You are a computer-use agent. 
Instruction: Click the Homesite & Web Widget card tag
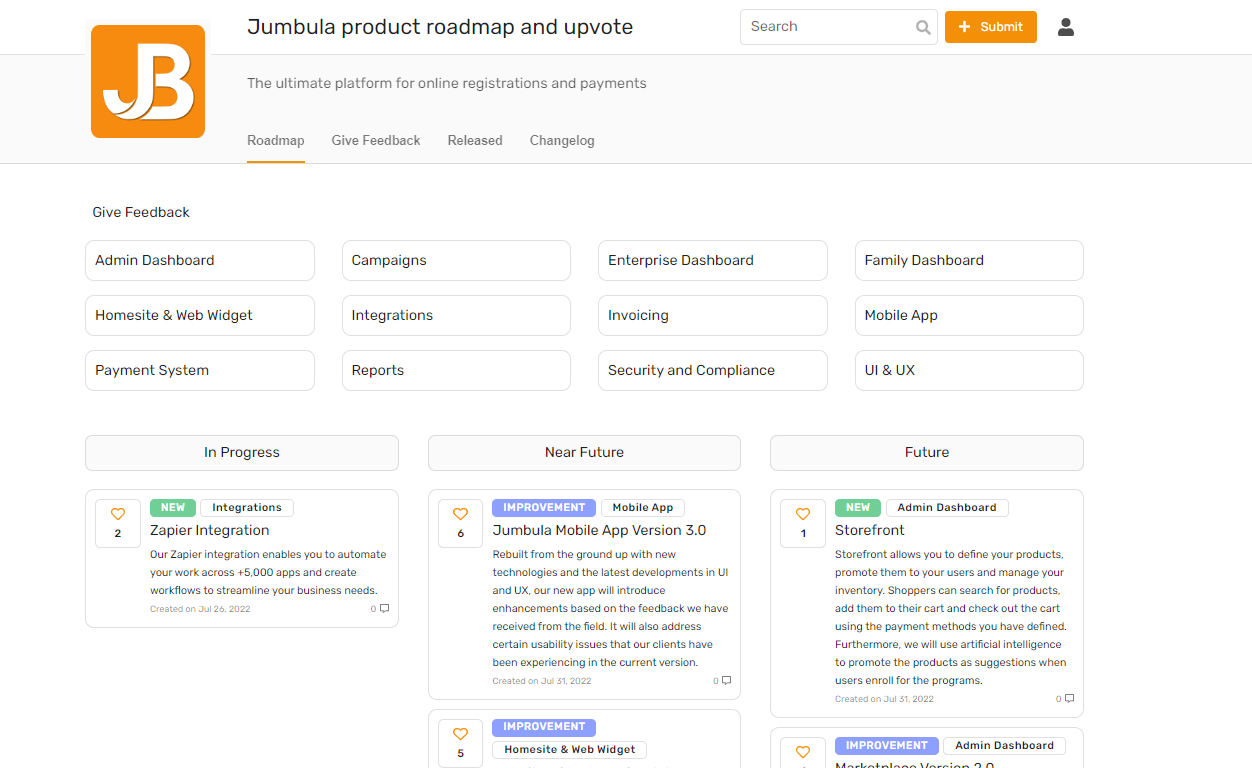click(570, 750)
